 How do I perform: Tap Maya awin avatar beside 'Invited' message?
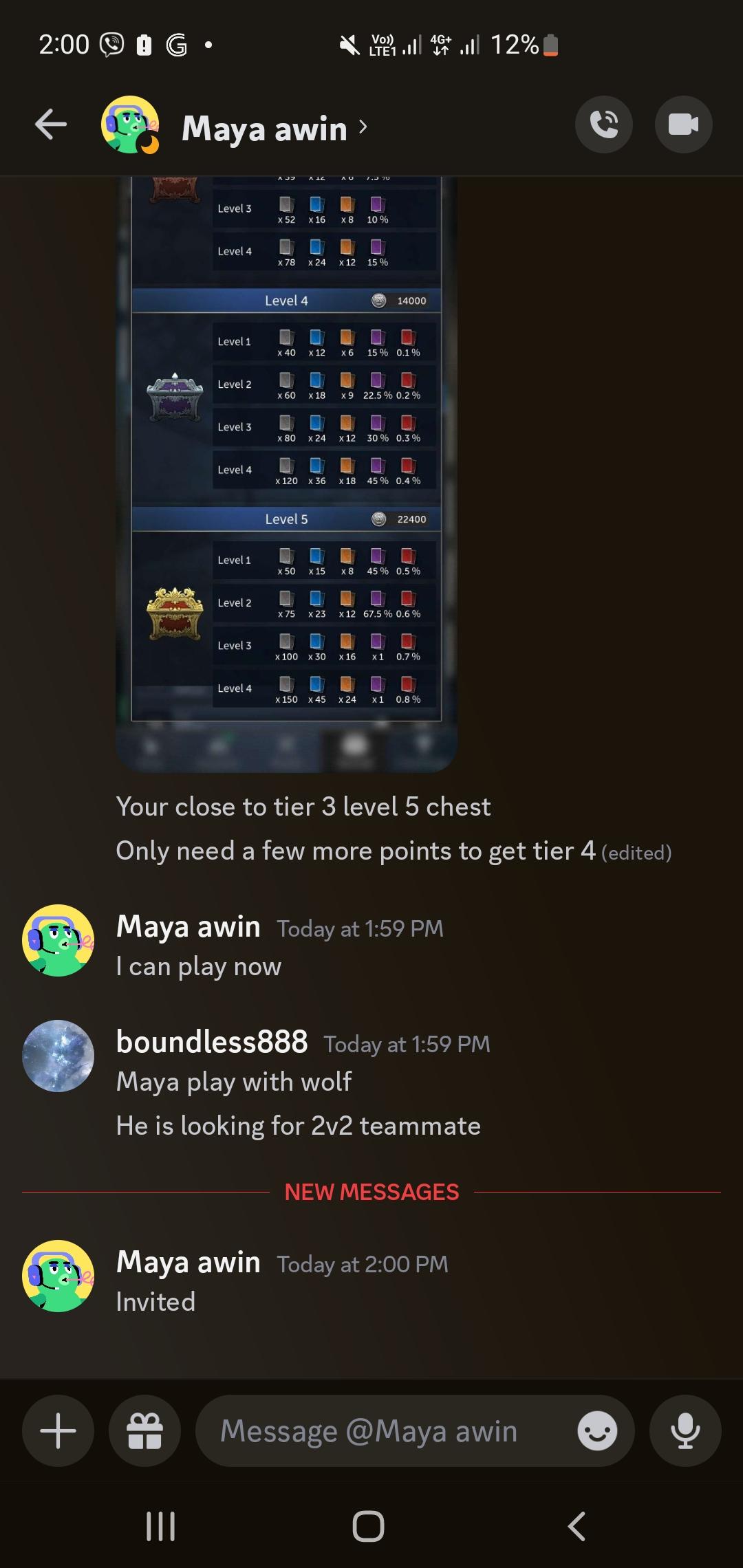[58, 1276]
